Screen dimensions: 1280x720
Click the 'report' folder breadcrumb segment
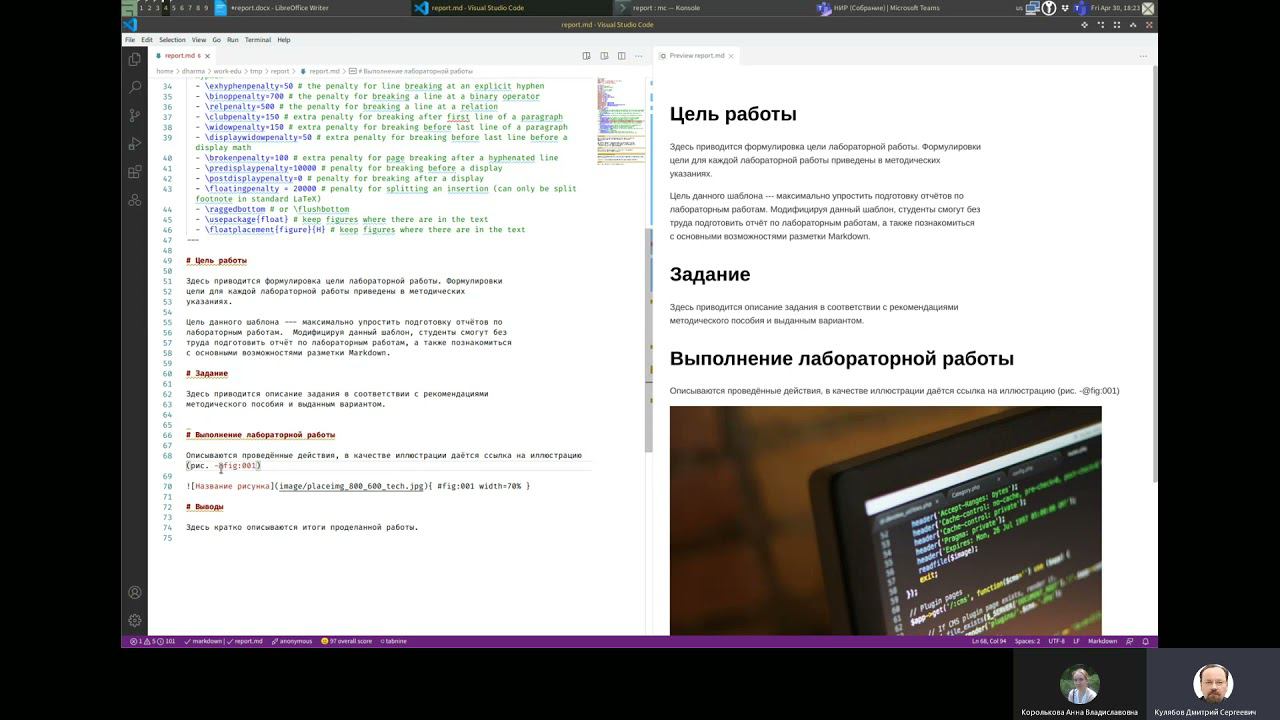280,72
